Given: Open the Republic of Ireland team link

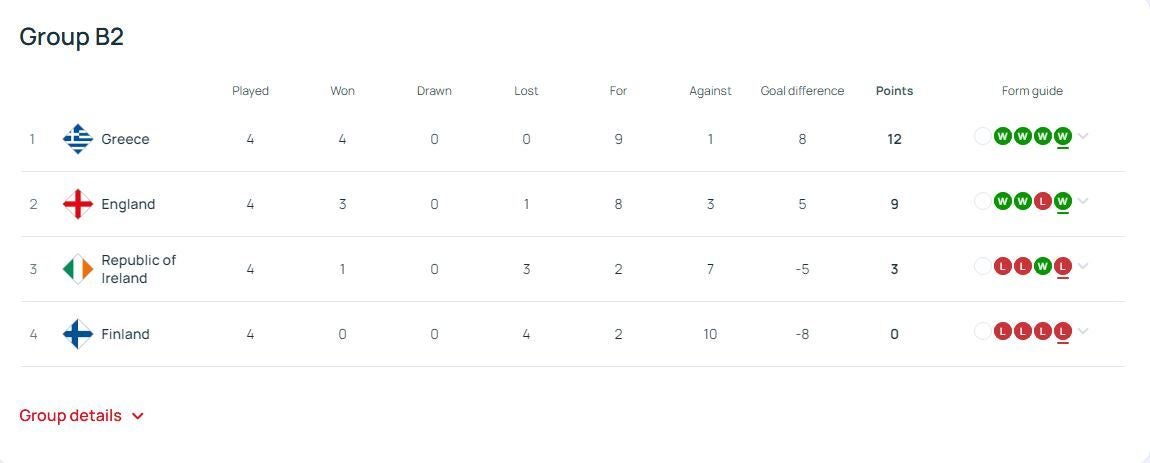Looking at the screenshot, I should point(139,269).
